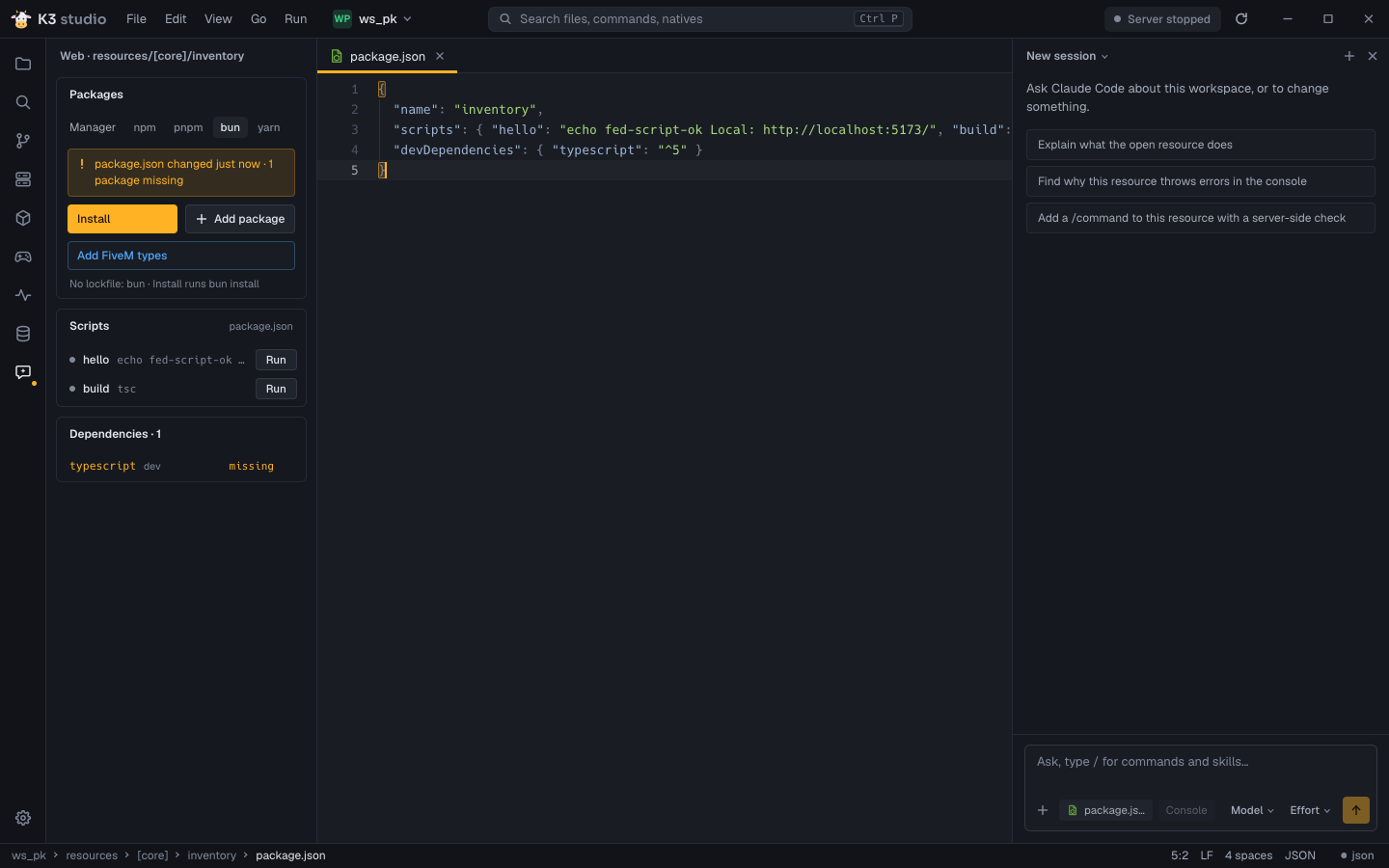Open the Source Control branch icon
Viewport: 1389px width, 868px height.
click(23, 141)
